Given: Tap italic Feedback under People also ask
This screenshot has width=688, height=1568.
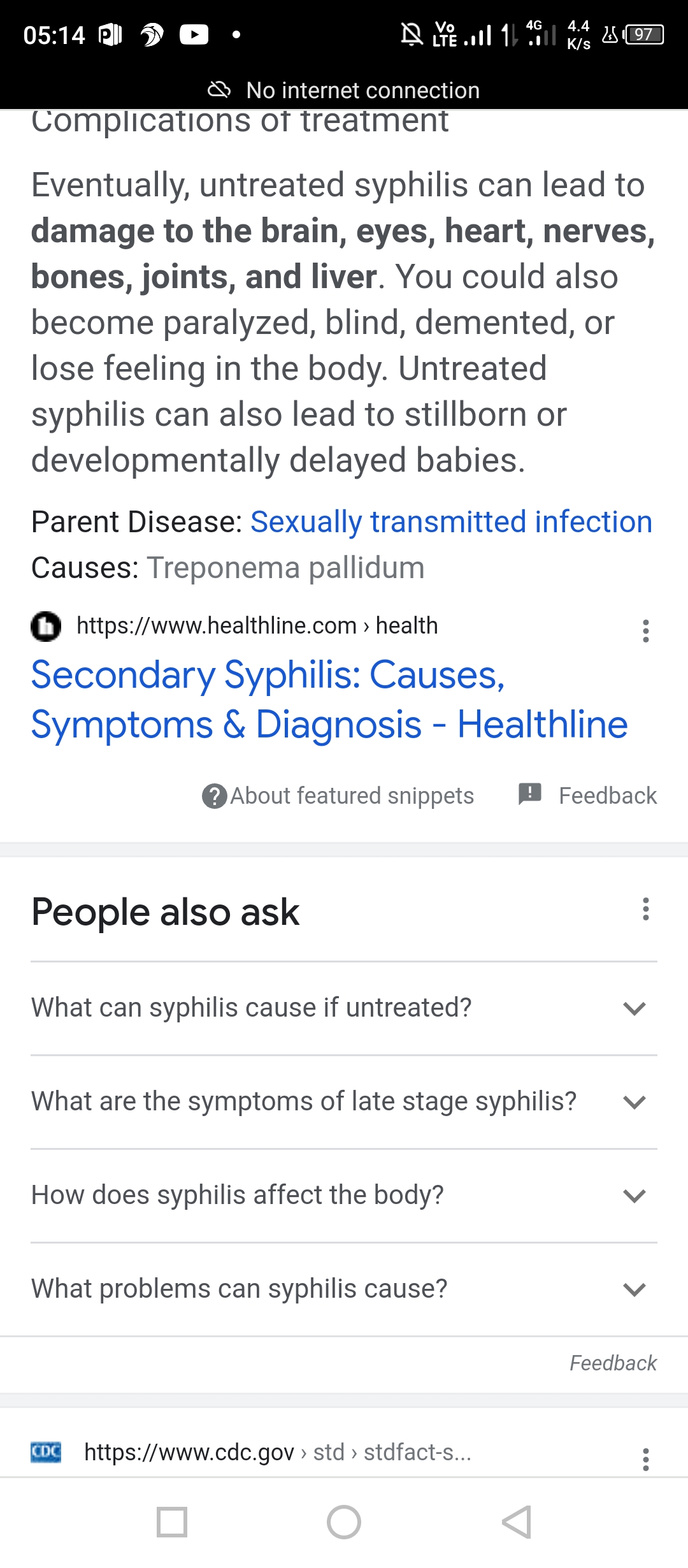Looking at the screenshot, I should pyautogui.click(x=613, y=1363).
